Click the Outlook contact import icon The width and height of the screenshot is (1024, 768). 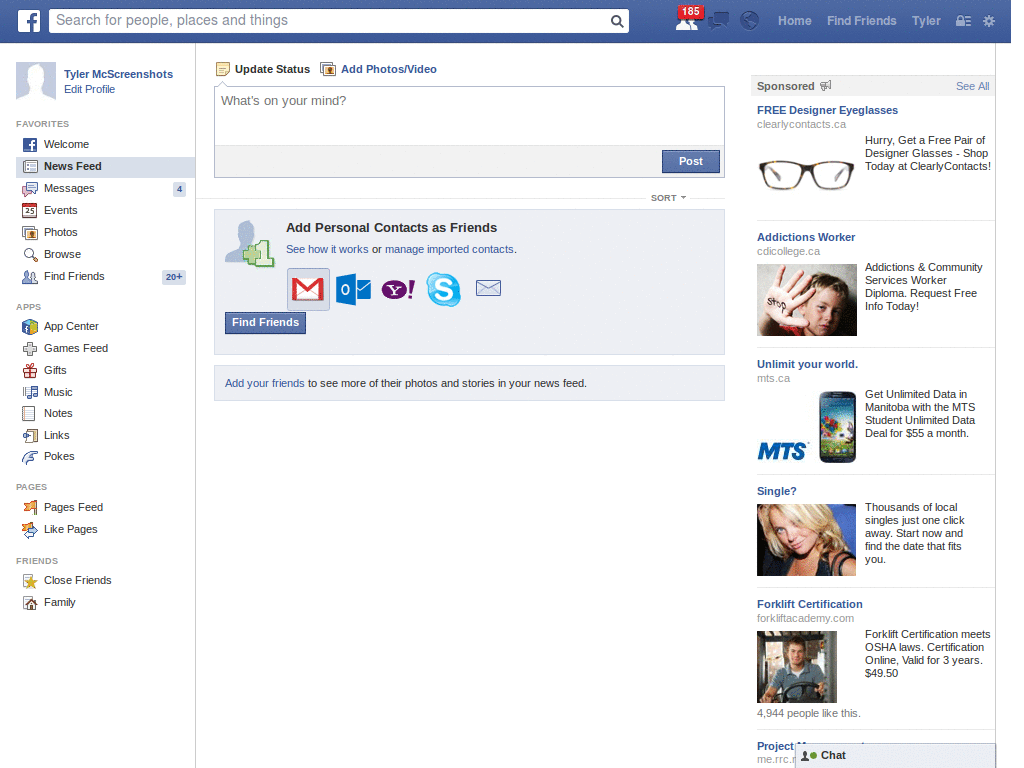353,289
